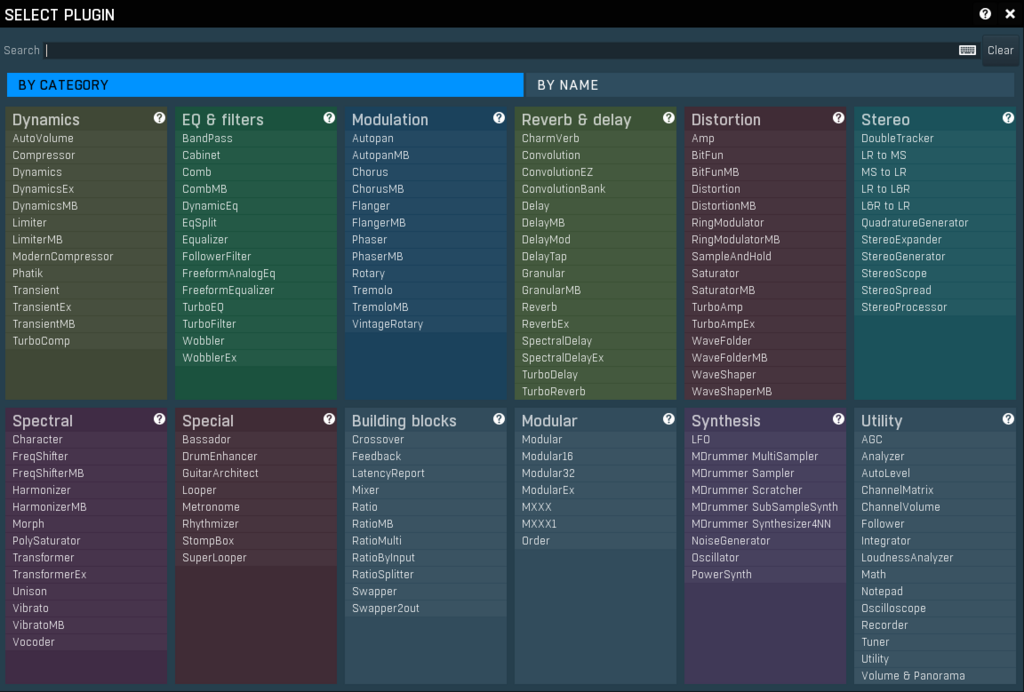The image size is (1024, 692).
Task: Close the Select Plugin window
Action: [x=1010, y=14]
